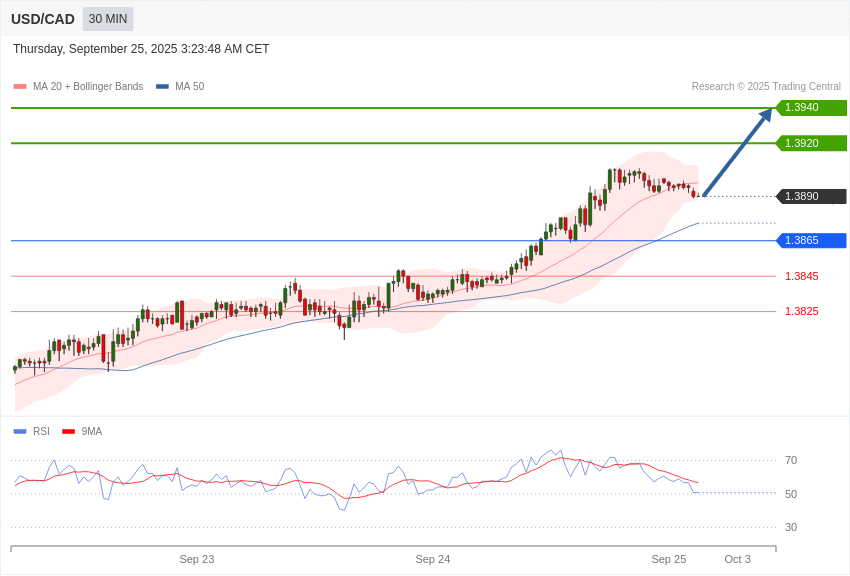Click the Research © 2025 Trading Central credit

766,87
